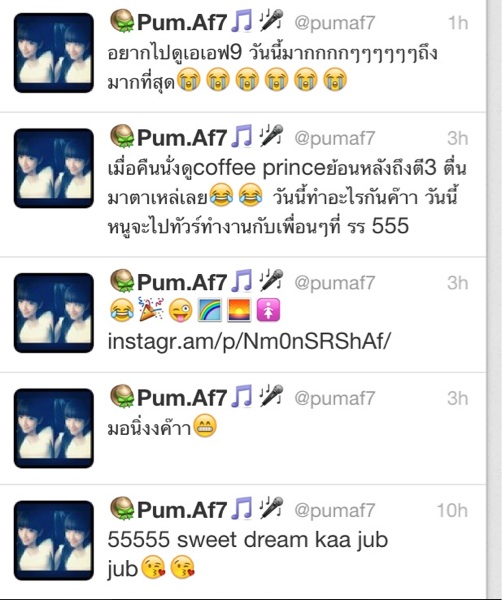This screenshot has width=502, height=600.
Task: Tap the @pumaf7 handle on 10h tweet
Action: click(x=334, y=510)
